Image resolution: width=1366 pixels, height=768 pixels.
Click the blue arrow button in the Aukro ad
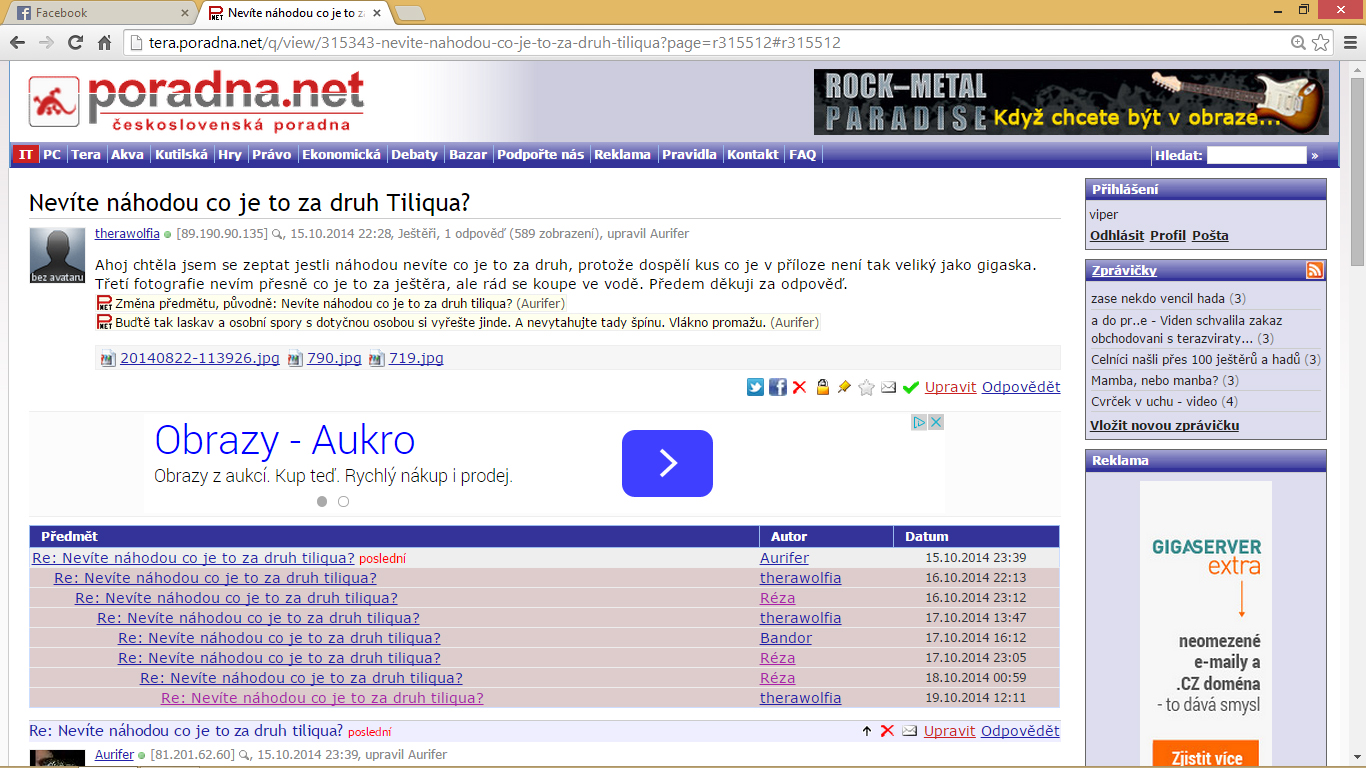(667, 463)
